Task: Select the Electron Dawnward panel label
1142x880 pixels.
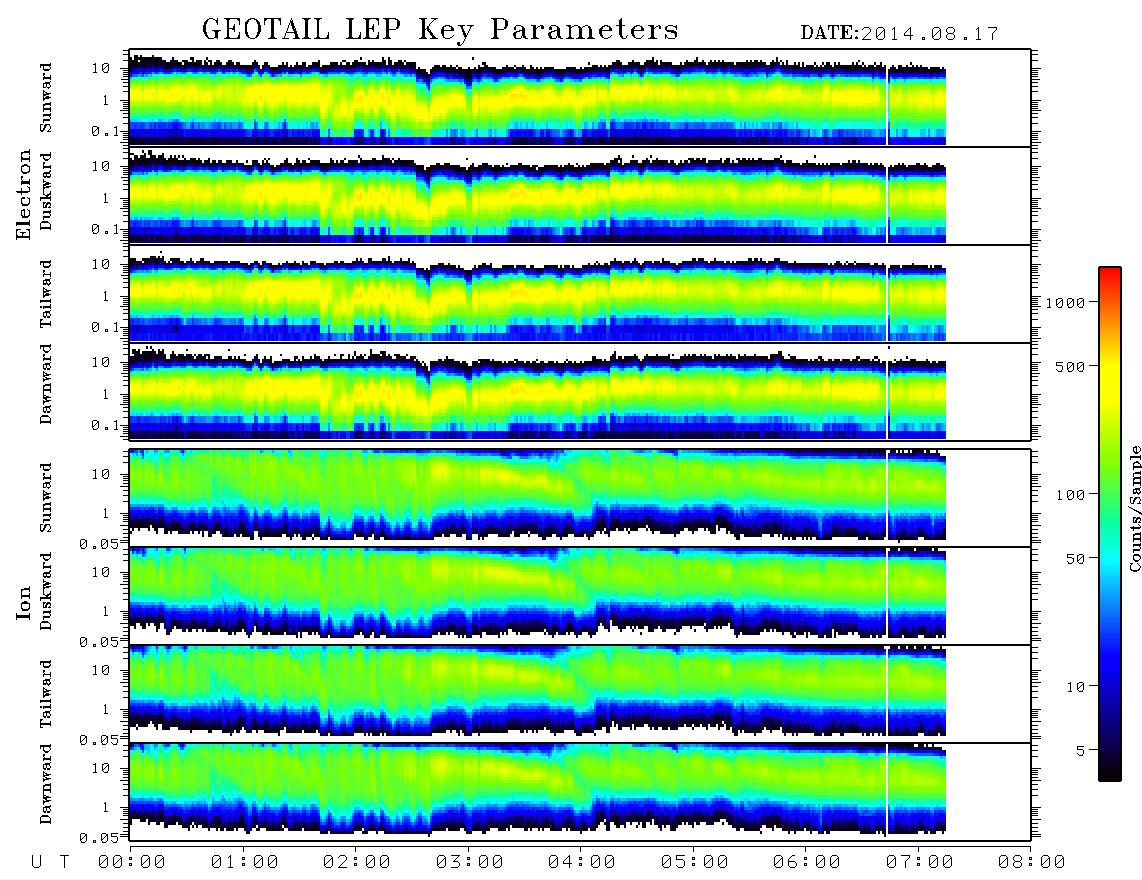Action: 46,385
